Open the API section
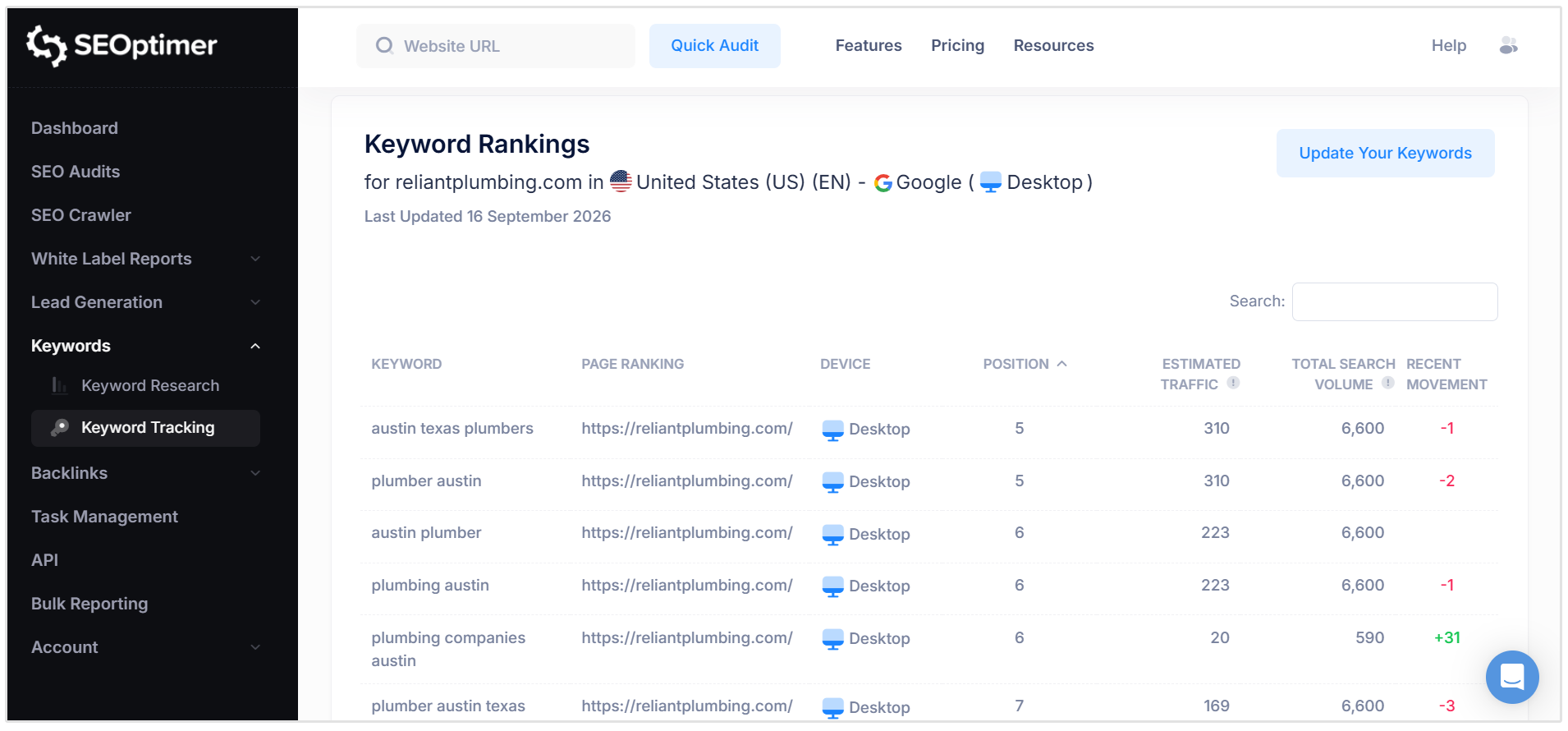 (x=44, y=560)
